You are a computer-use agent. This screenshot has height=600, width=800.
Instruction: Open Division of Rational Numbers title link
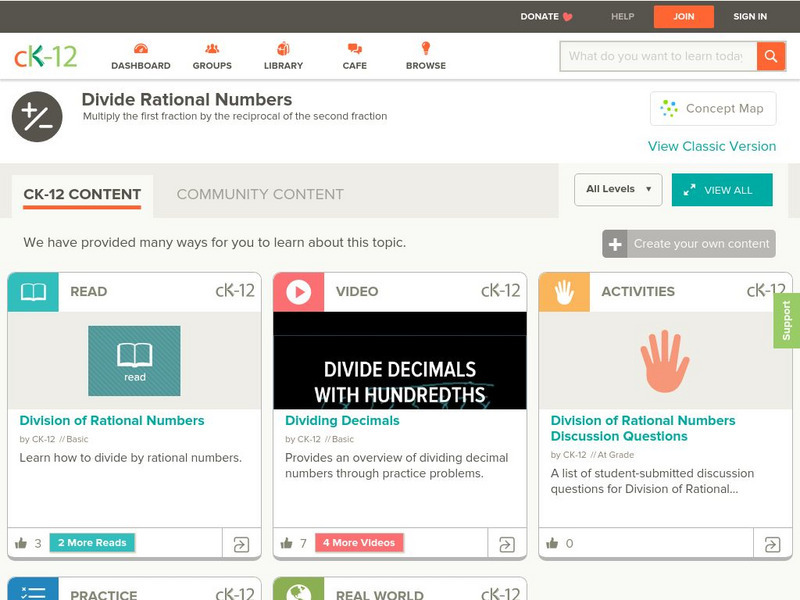[112, 420]
